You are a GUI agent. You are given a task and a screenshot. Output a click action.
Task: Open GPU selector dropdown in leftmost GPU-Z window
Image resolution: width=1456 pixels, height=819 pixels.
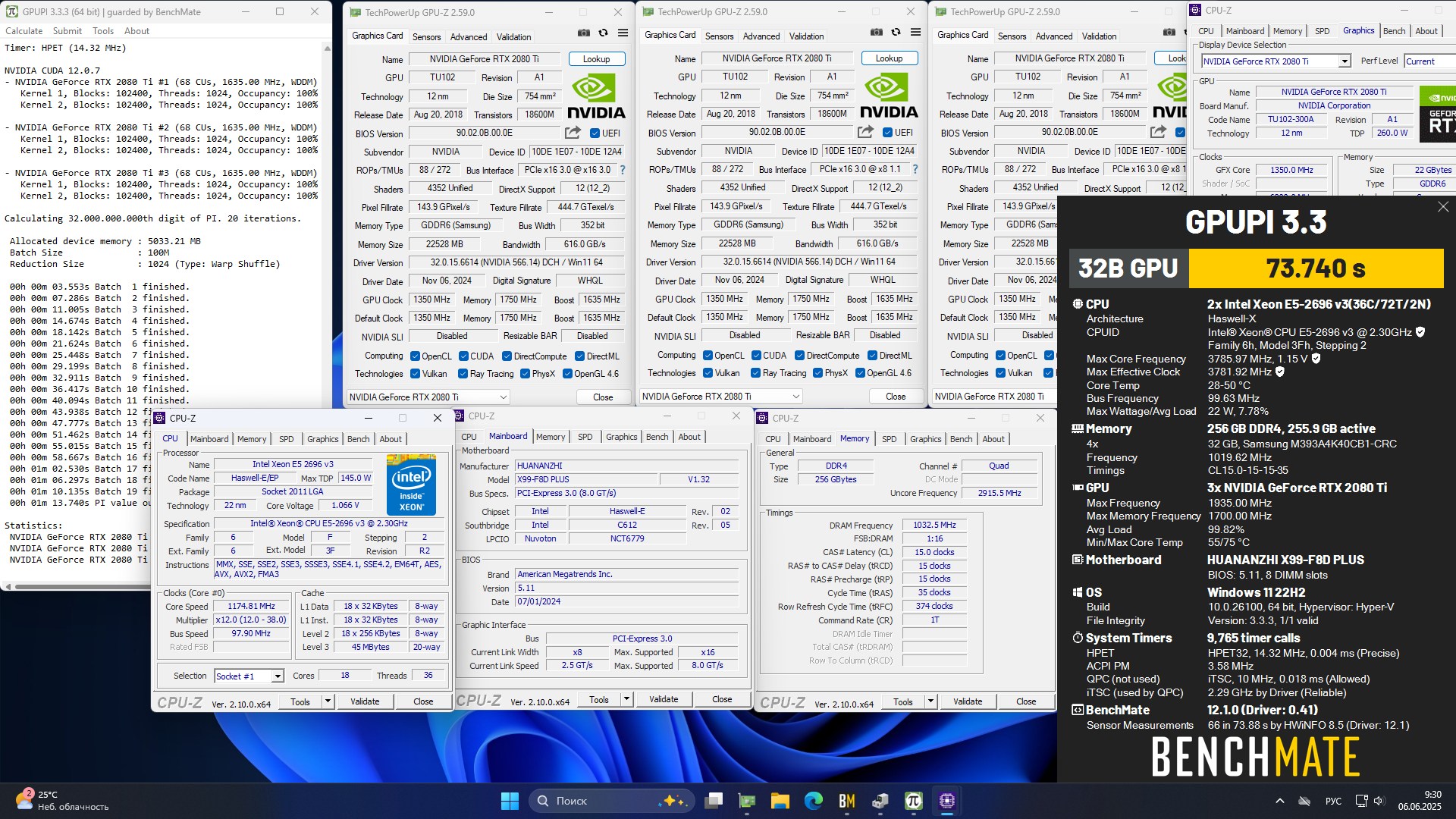428,397
